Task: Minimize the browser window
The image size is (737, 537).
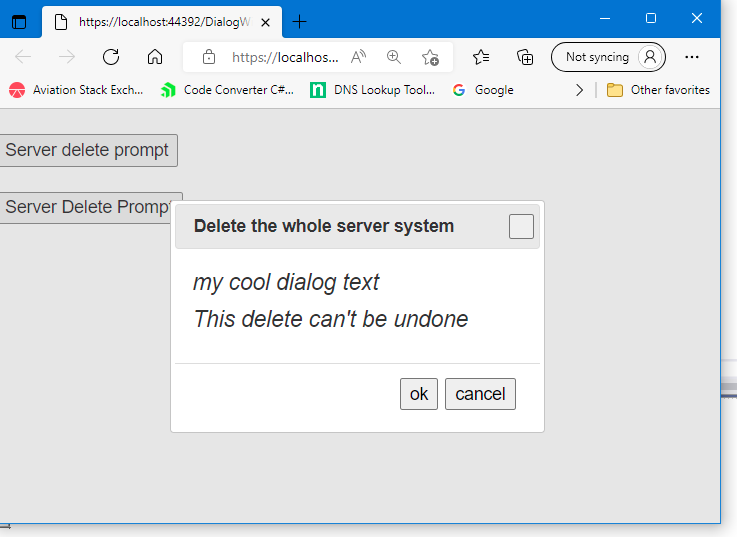Action: [x=605, y=19]
